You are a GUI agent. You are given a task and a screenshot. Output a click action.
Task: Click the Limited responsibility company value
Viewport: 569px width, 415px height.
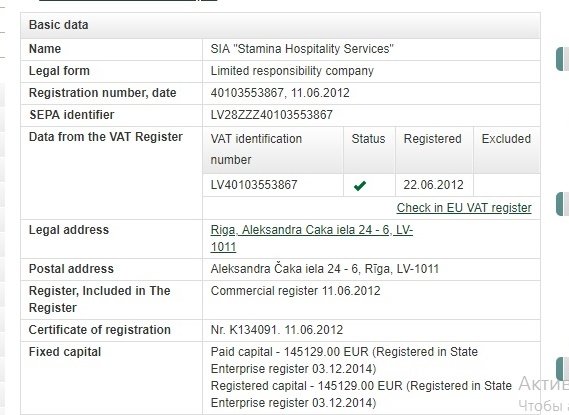(292, 71)
